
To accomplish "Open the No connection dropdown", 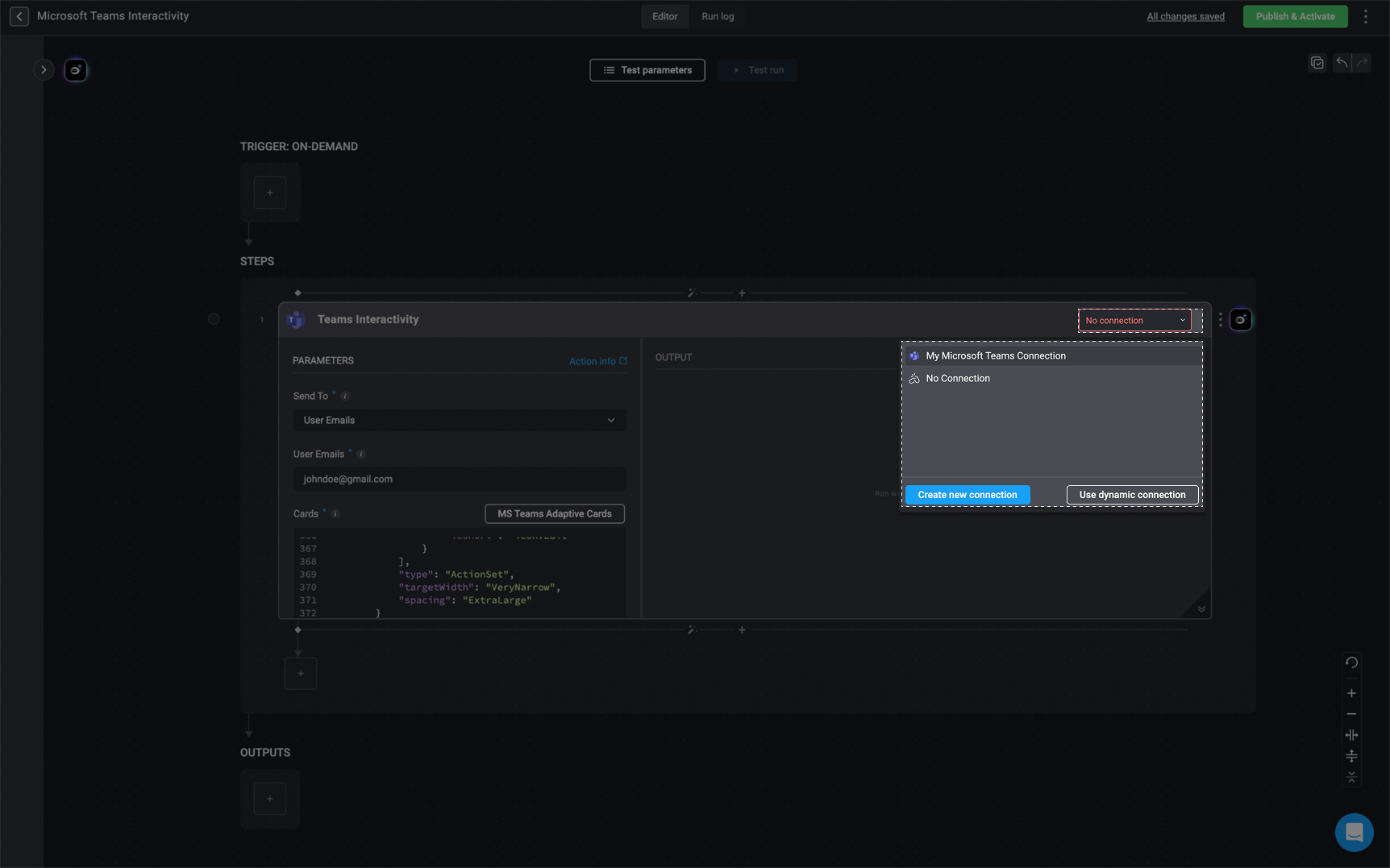I will coord(1134,321).
